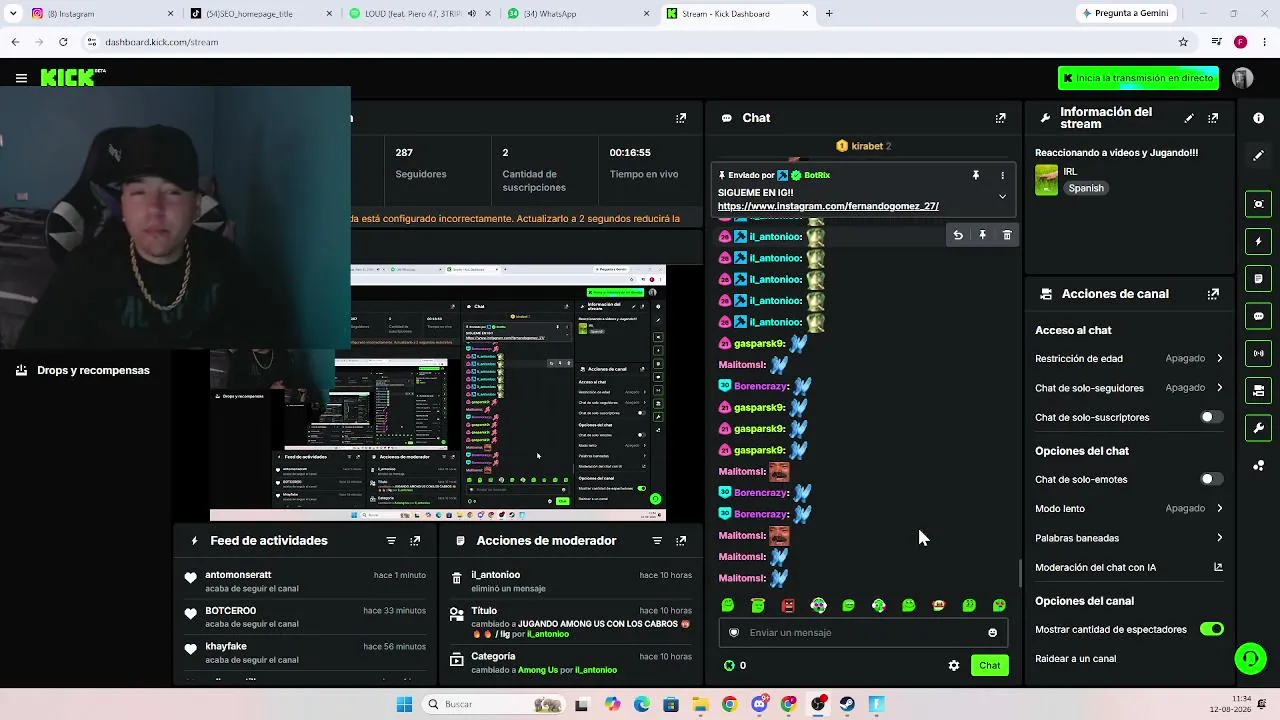Open the Windows Start menu
Screen dimensions: 1280x720
[x=404, y=705]
